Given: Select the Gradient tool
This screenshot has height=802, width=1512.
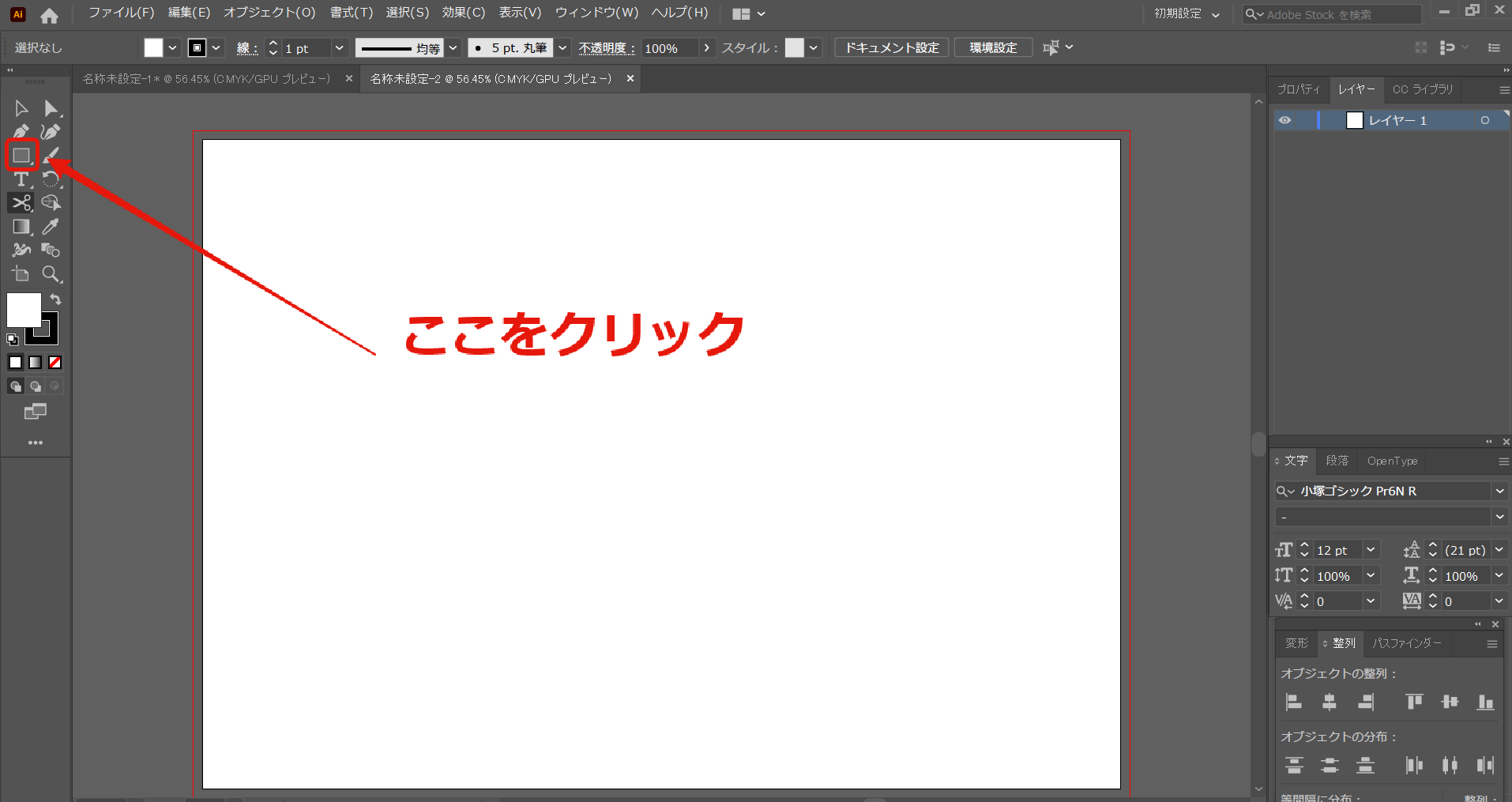Looking at the screenshot, I should click(x=21, y=227).
